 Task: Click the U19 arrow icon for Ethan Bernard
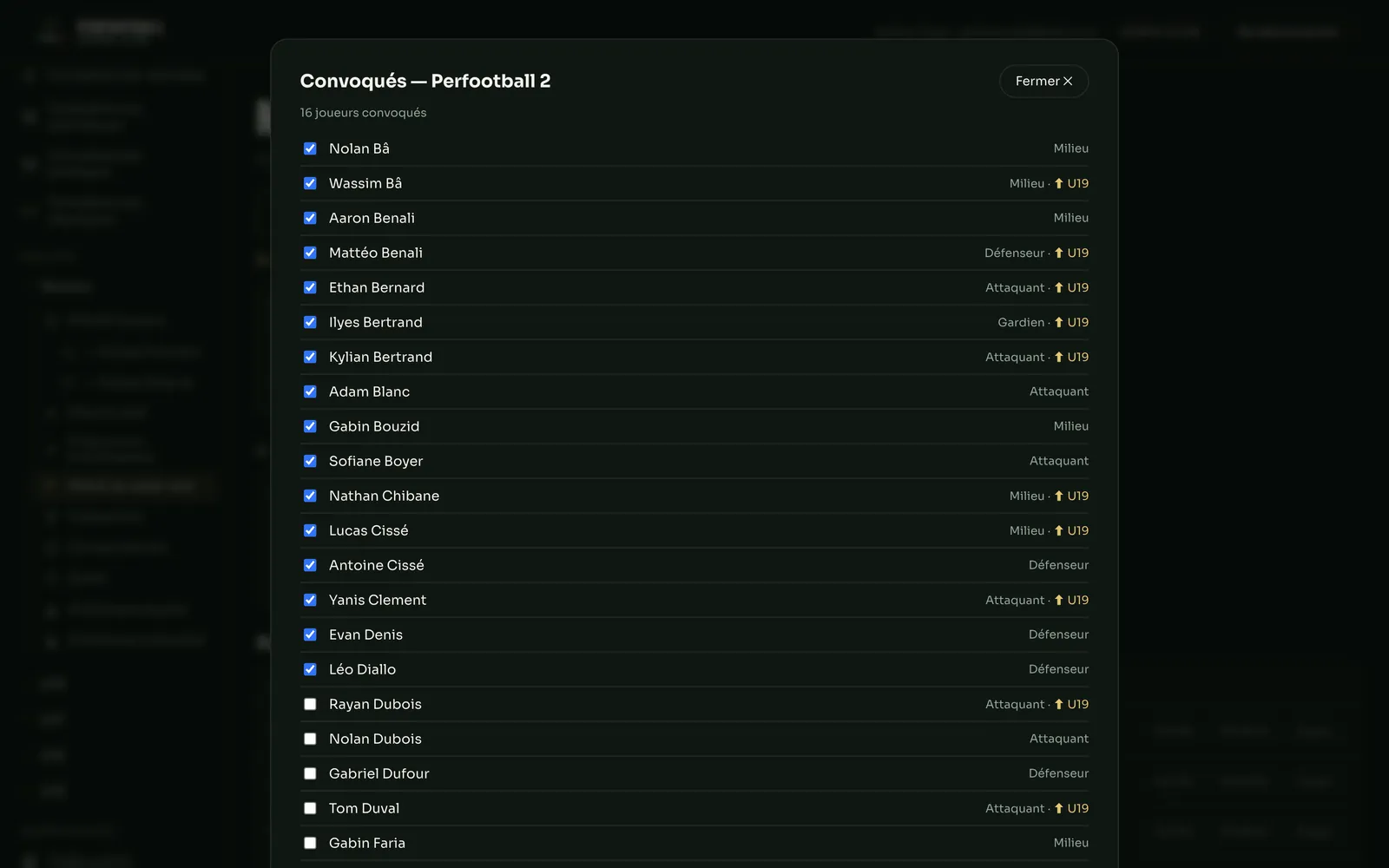(1058, 287)
